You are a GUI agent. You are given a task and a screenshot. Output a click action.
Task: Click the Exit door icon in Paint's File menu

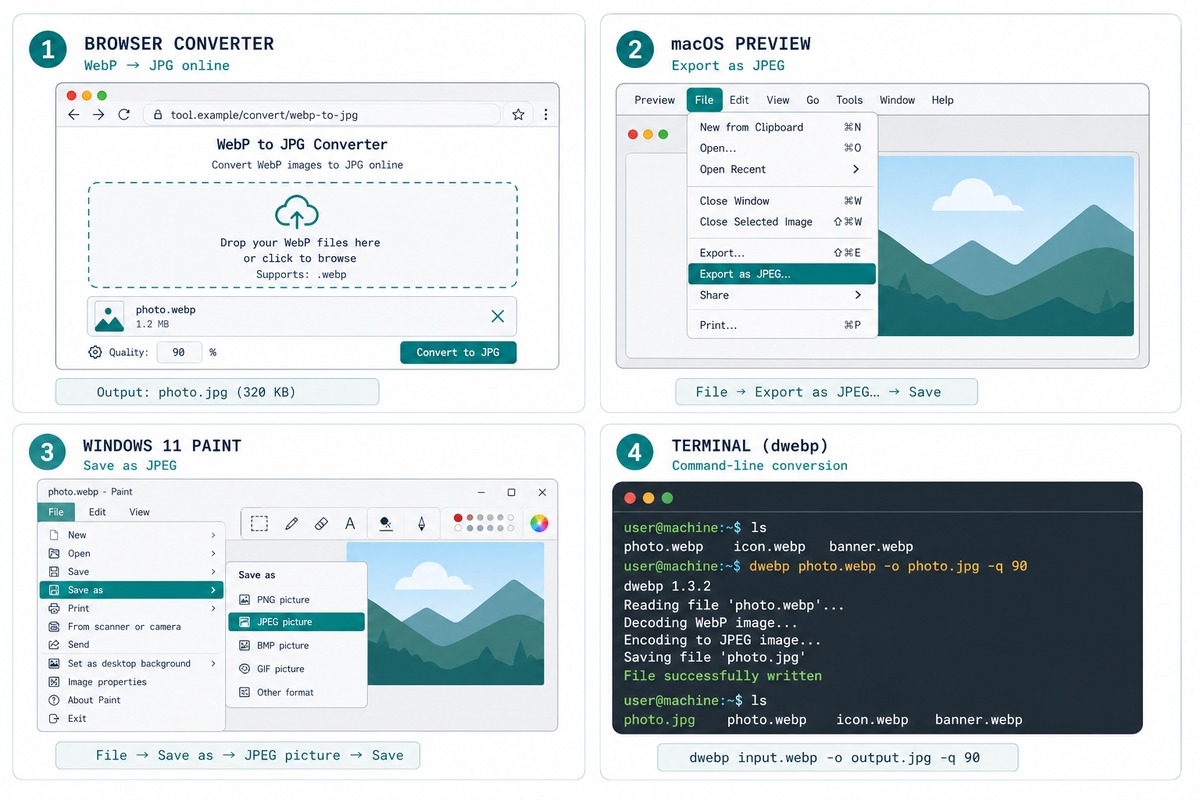coord(54,718)
